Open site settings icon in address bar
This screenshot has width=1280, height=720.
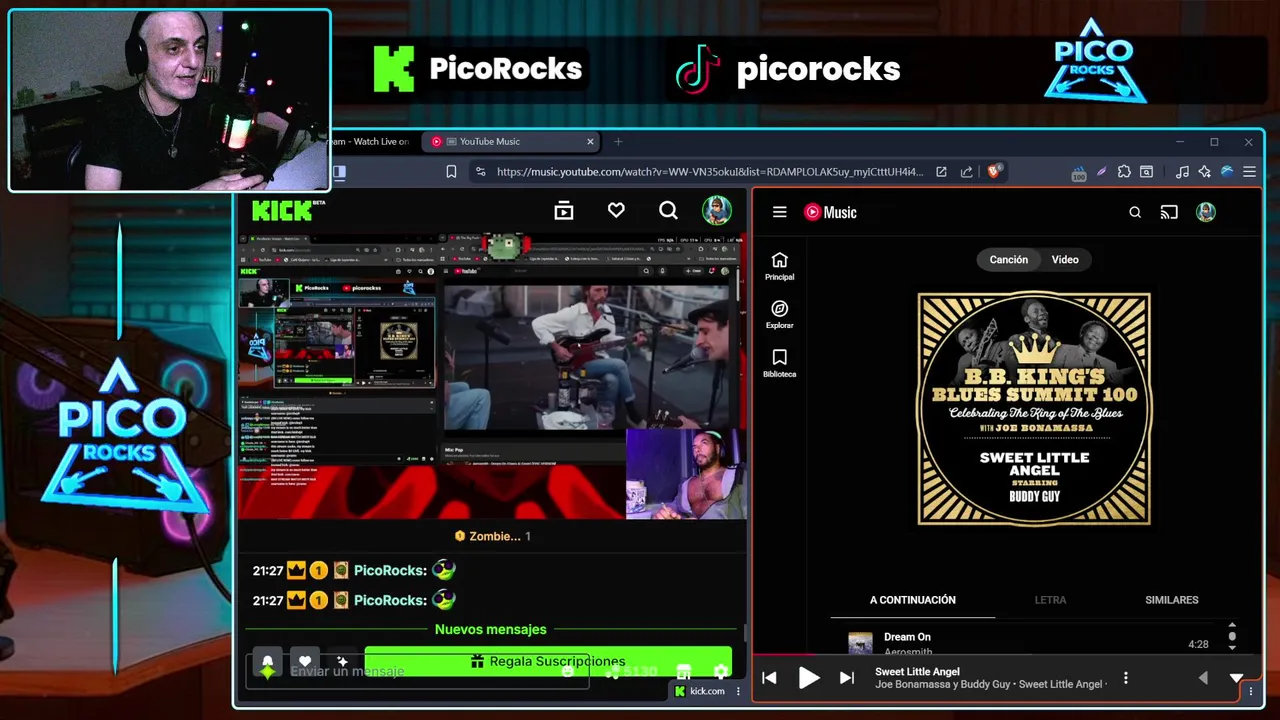click(480, 172)
